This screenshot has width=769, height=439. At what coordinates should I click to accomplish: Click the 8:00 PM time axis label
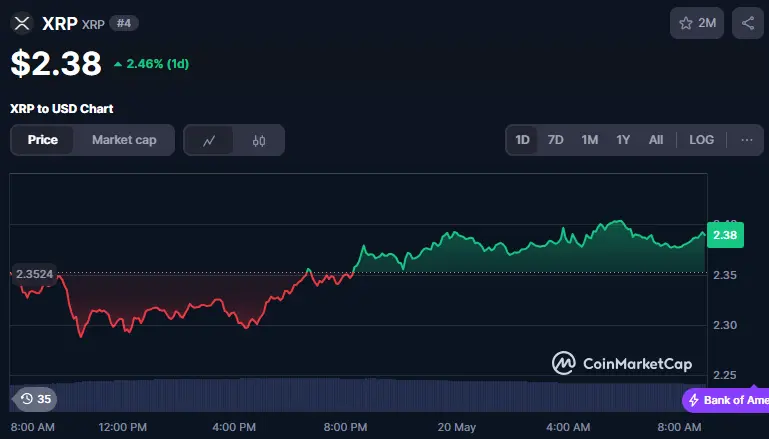pyautogui.click(x=345, y=427)
